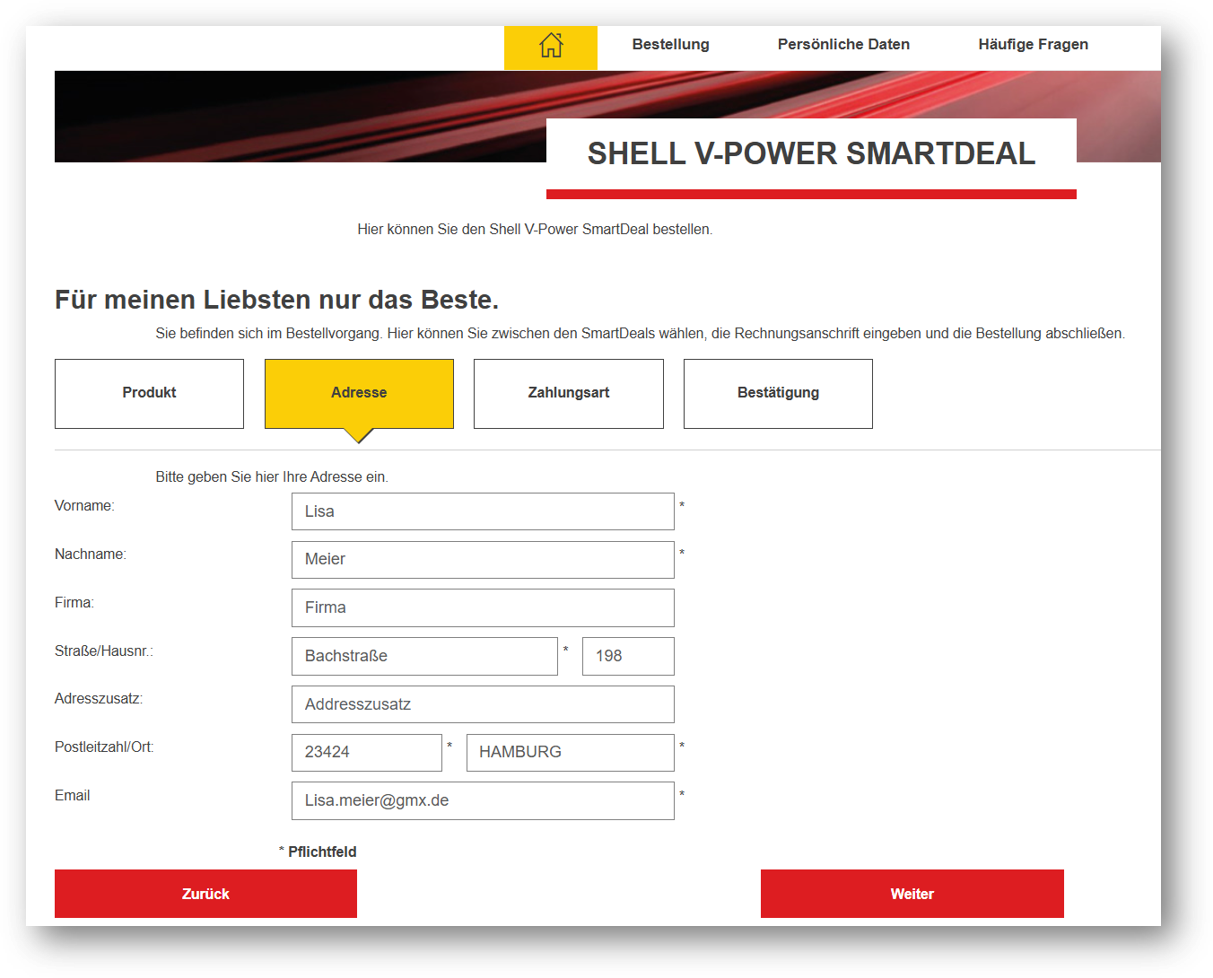This screenshot has width=1213, height=978.
Task: Go to Häufige Fragen page
Action: 1033,44
